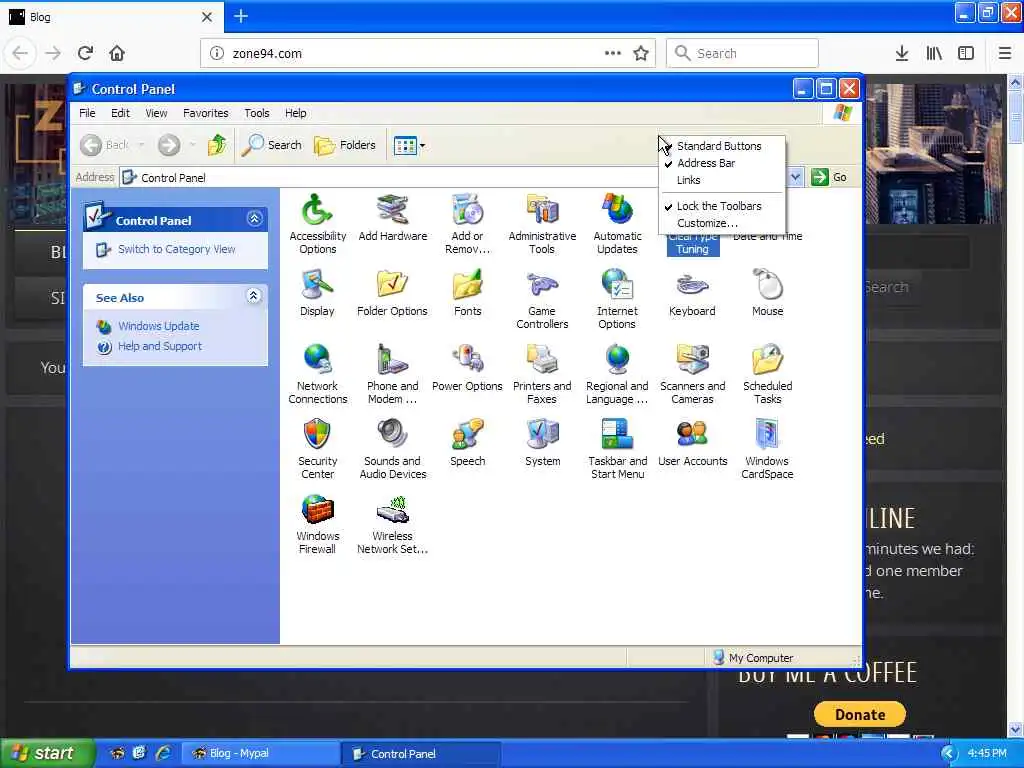This screenshot has width=1024, height=768.
Task: Collapse the See Also sidebar section
Action: point(254,296)
